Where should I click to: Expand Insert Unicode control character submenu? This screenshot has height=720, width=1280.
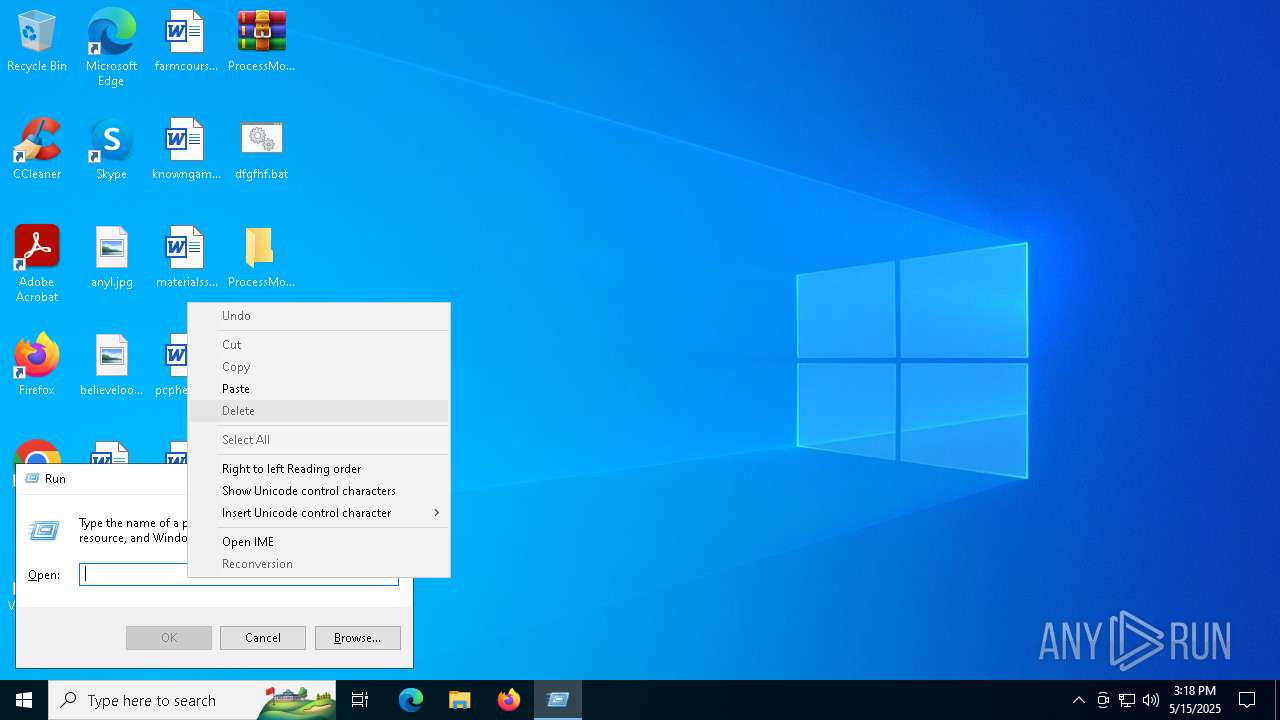point(319,513)
